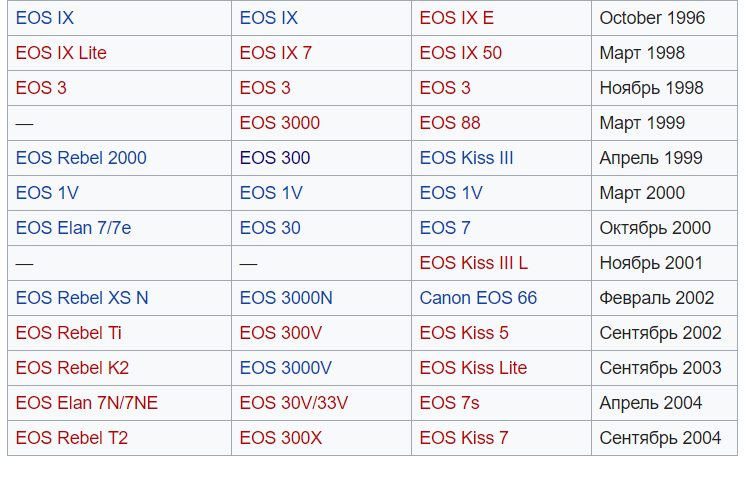Open the EOS IX 7 link
Image resolution: width=748 pixels, height=478 pixels.
(x=275, y=53)
